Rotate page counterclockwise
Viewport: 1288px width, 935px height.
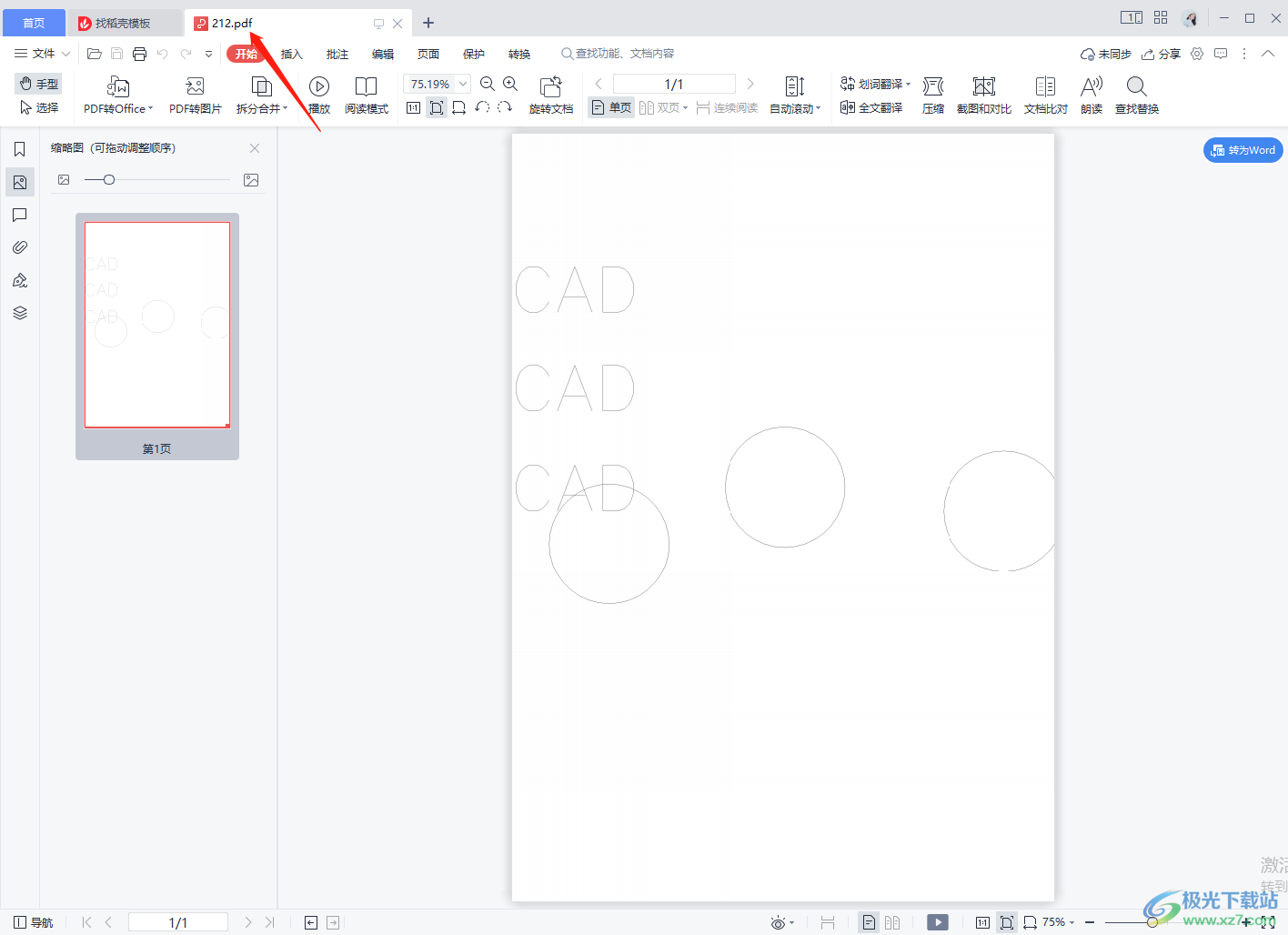point(482,107)
